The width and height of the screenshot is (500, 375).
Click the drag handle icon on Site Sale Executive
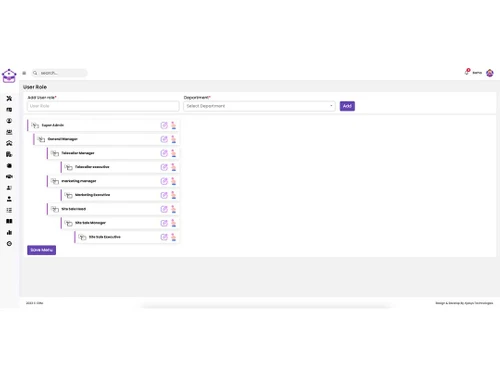pyautogui.click(x=82, y=237)
